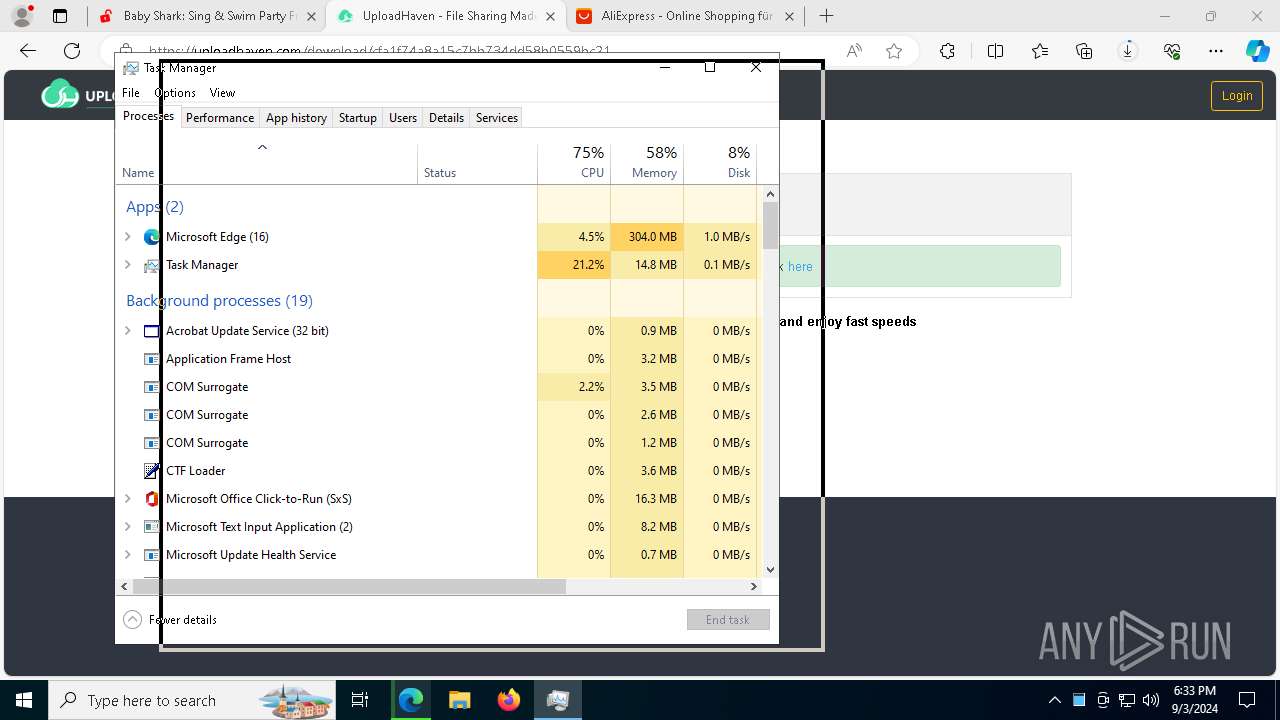This screenshot has width=1280, height=720.
Task: Open File menu in Task Manager
Action: (x=131, y=93)
